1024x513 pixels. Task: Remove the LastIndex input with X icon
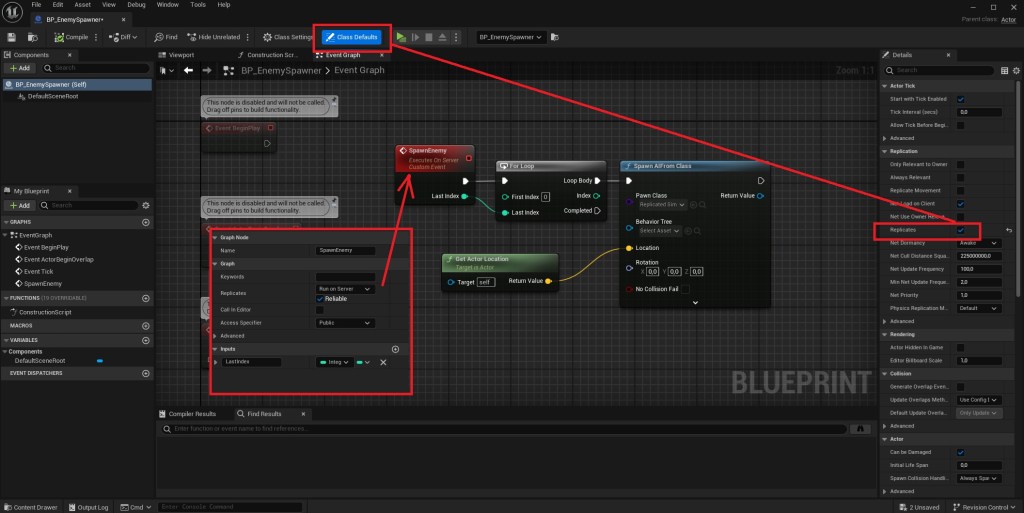click(383, 362)
